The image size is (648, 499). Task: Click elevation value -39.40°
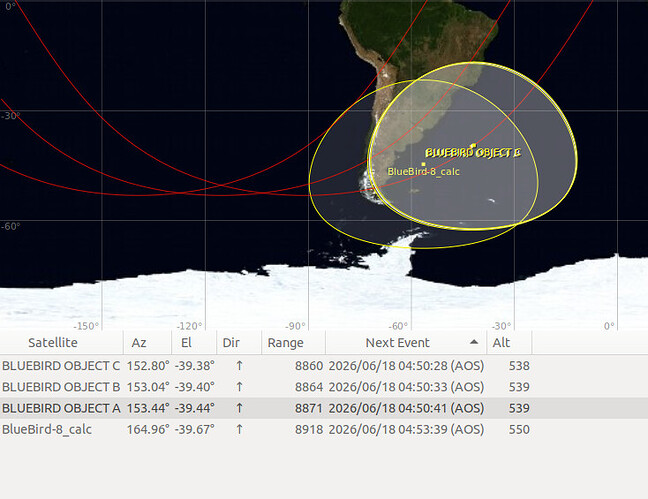195,387
